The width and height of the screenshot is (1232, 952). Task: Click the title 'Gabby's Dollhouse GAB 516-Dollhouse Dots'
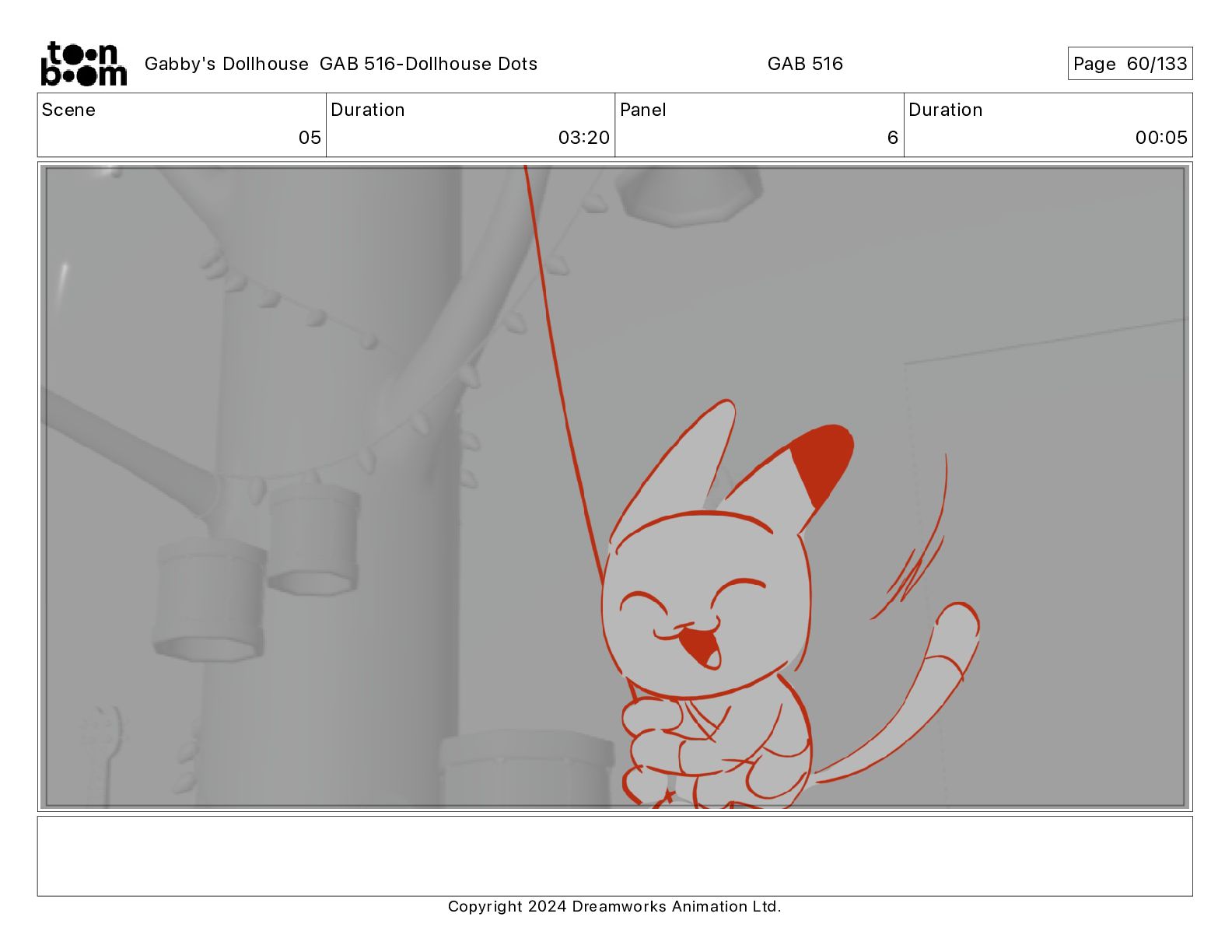pyautogui.click(x=341, y=64)
